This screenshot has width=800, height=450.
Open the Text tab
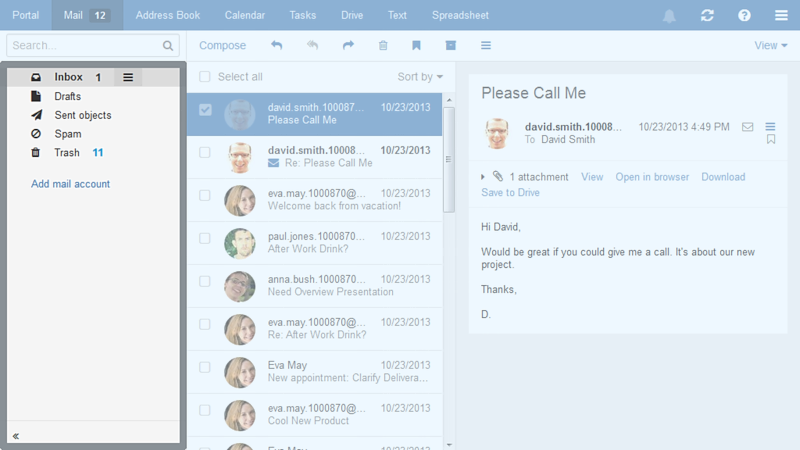(x=397, y=15)
